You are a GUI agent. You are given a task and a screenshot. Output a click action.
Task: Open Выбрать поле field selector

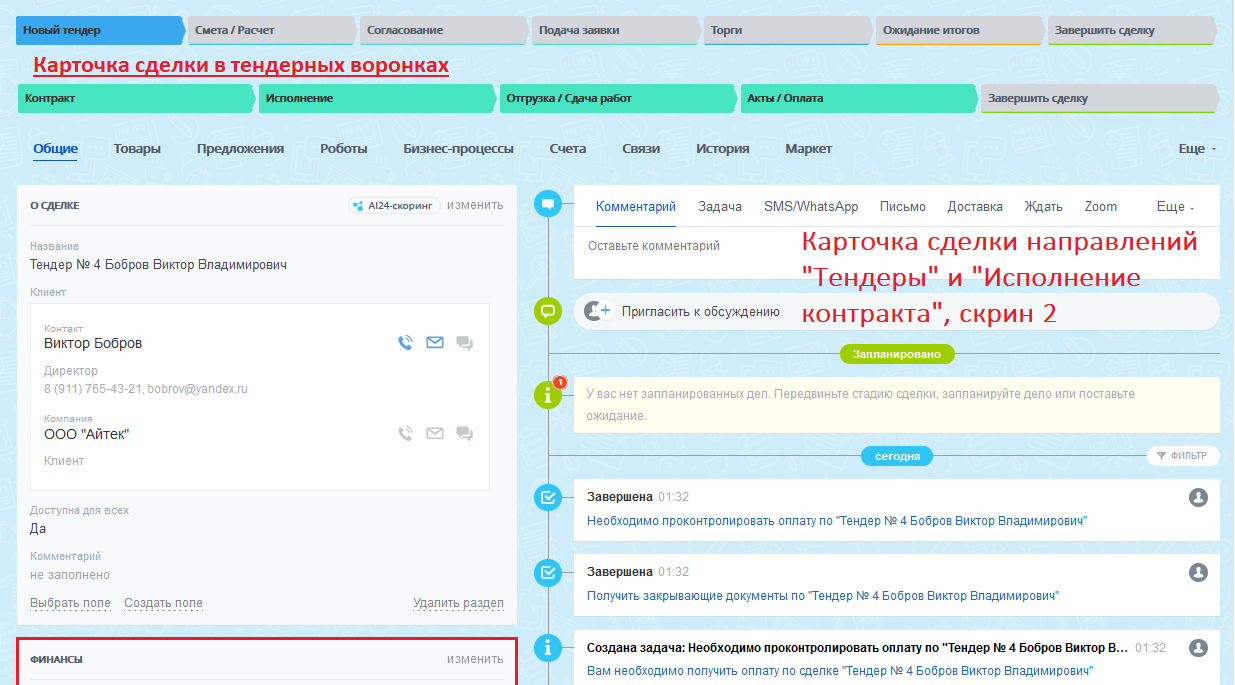click(70, 603)
